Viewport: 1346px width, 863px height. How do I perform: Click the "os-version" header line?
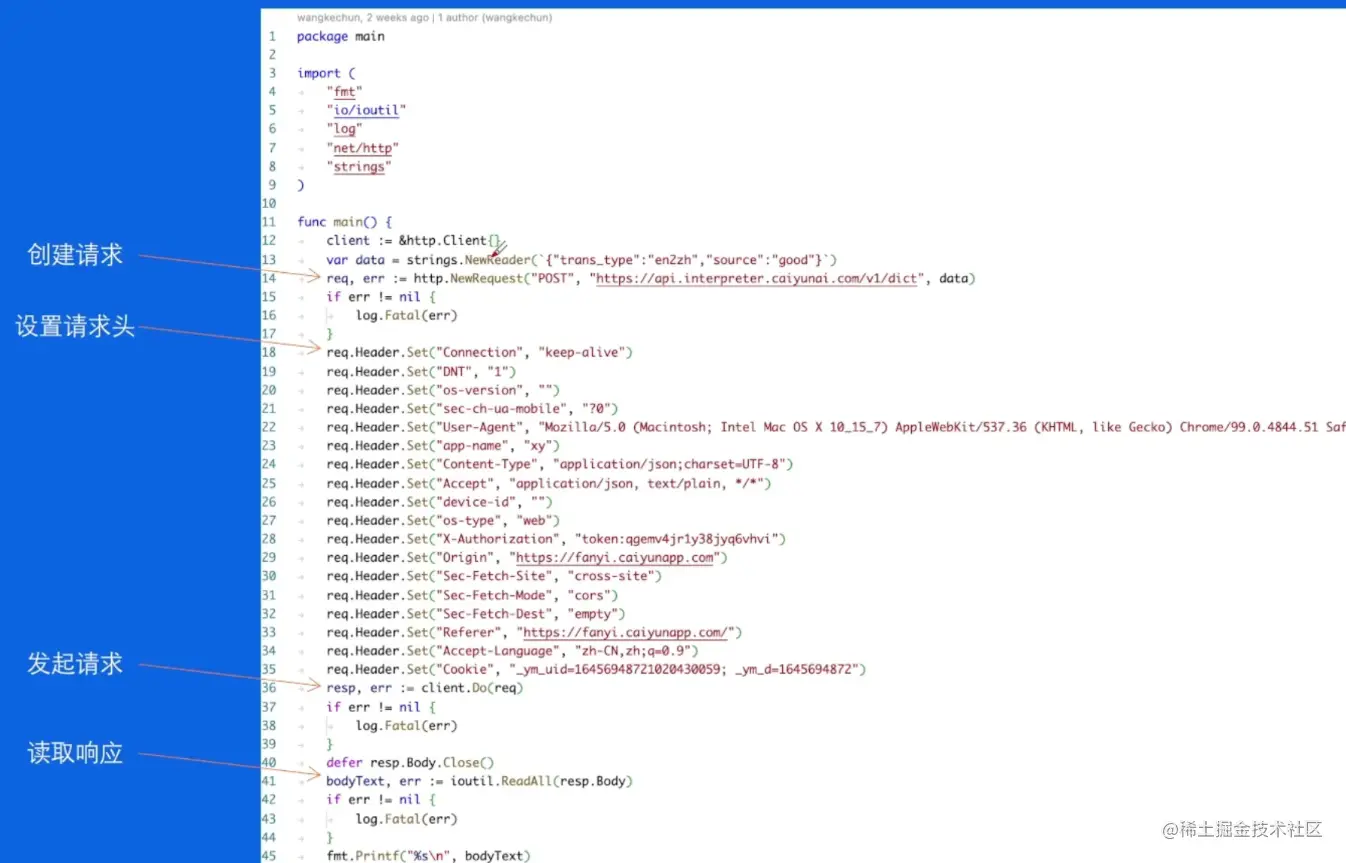[443, 390]
